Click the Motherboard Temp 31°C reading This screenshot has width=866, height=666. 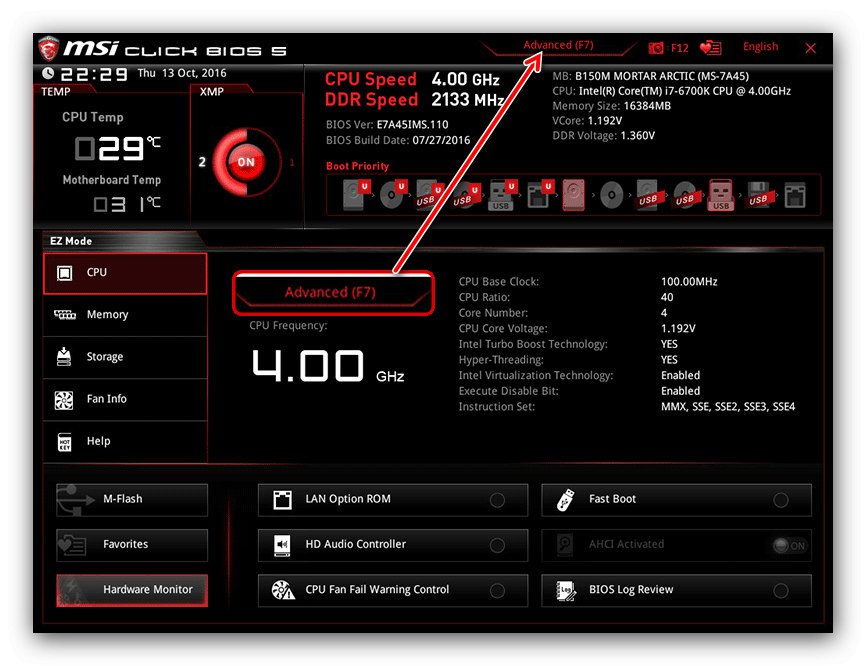[126, 204]
